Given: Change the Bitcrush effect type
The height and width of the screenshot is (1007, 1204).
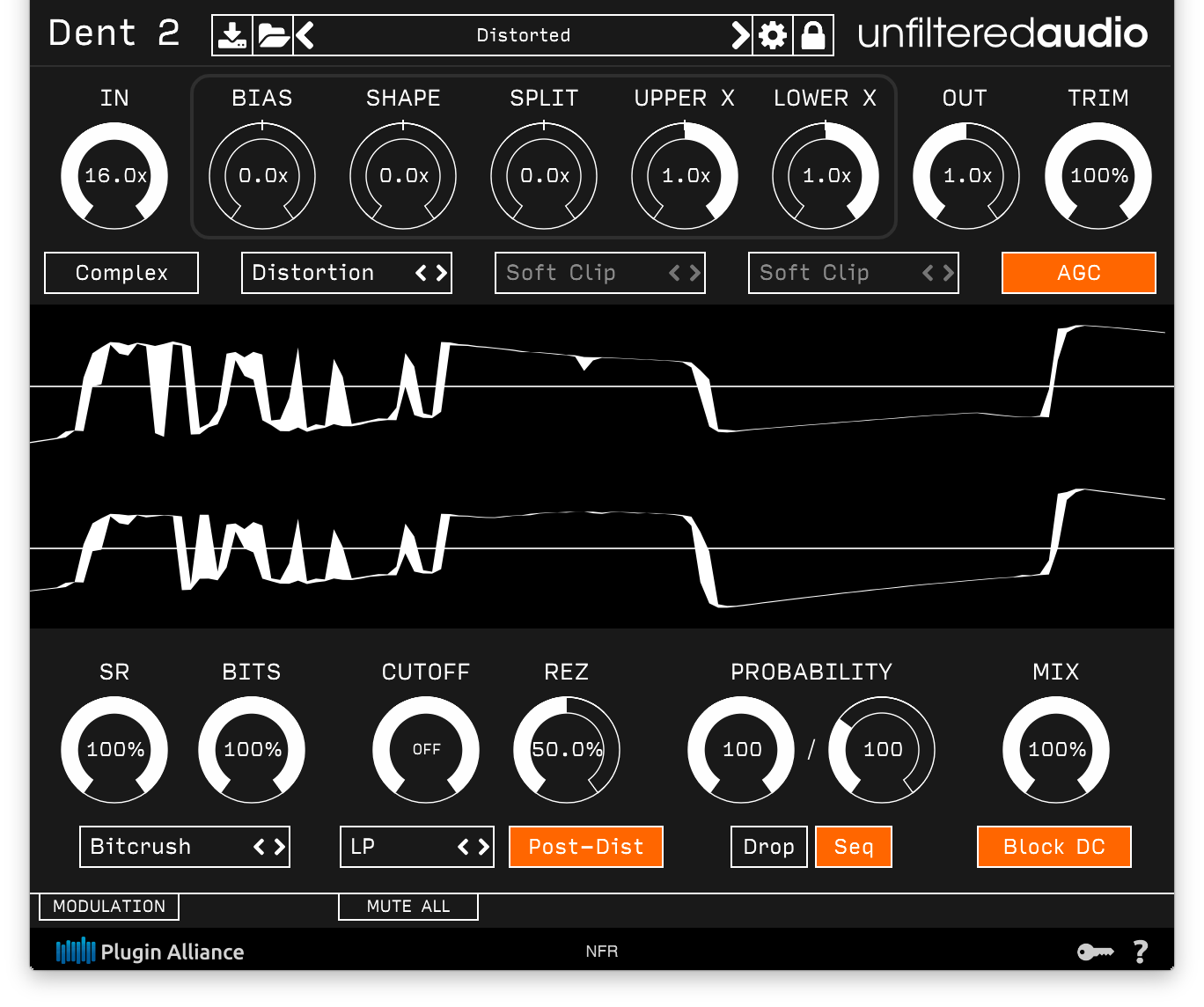Looking at the screenshot, I should [184, 847].
